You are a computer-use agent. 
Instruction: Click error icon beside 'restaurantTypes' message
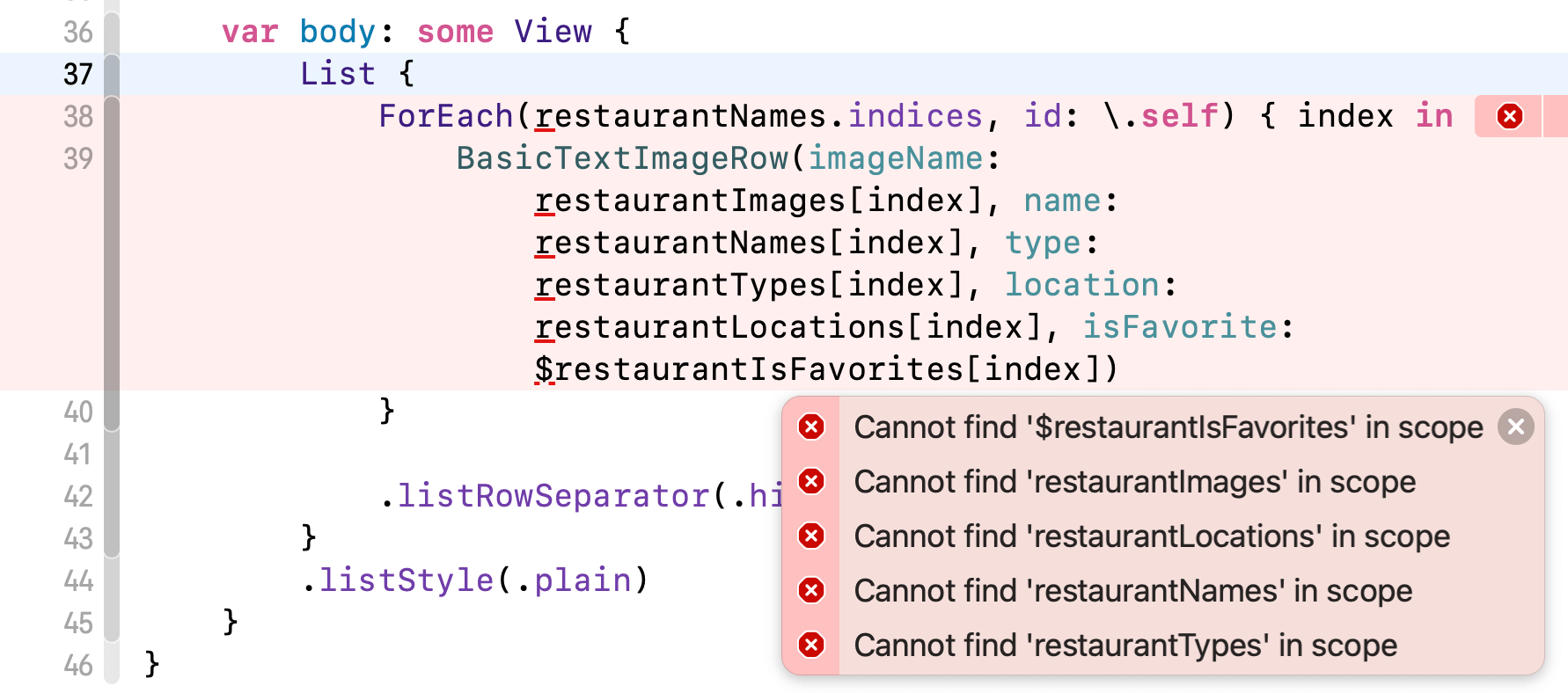point(810,646)
